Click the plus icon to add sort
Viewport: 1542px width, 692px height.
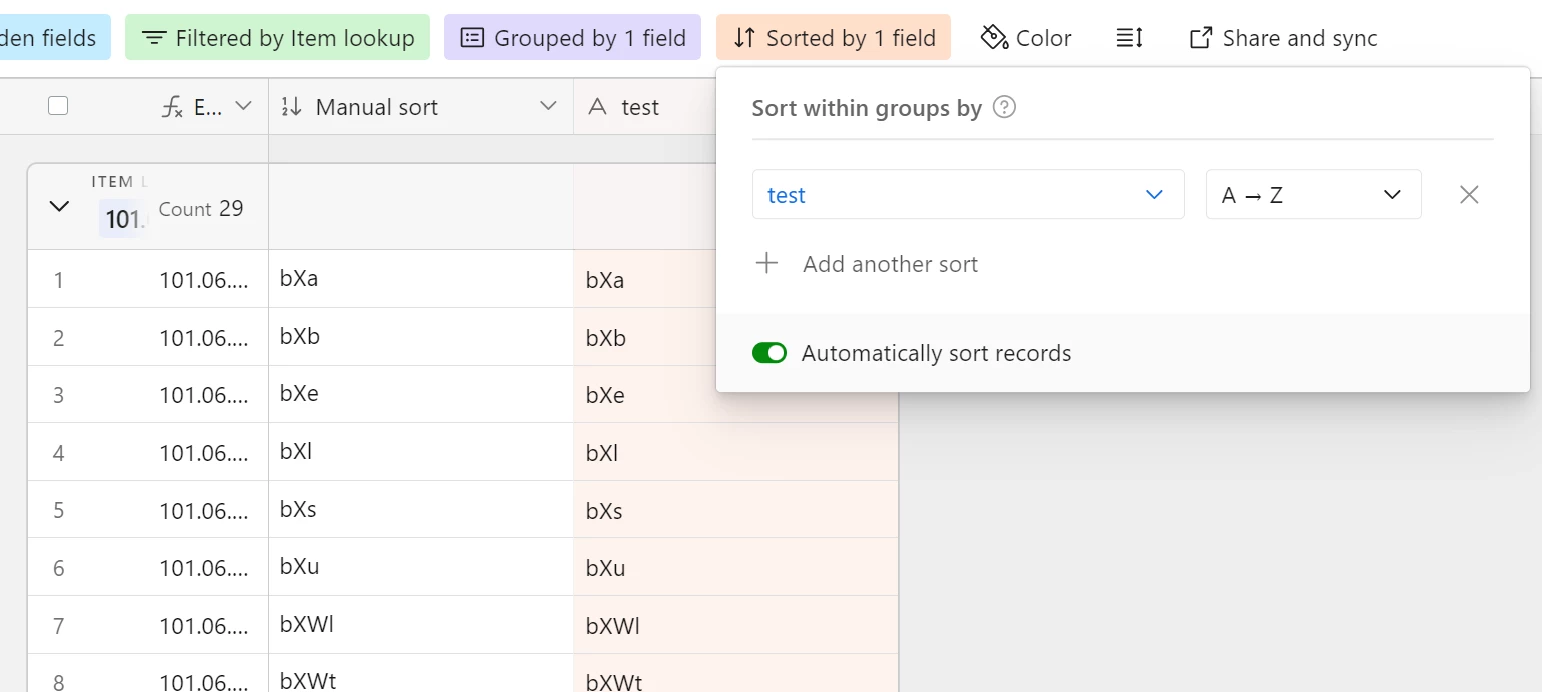point(767,264)
